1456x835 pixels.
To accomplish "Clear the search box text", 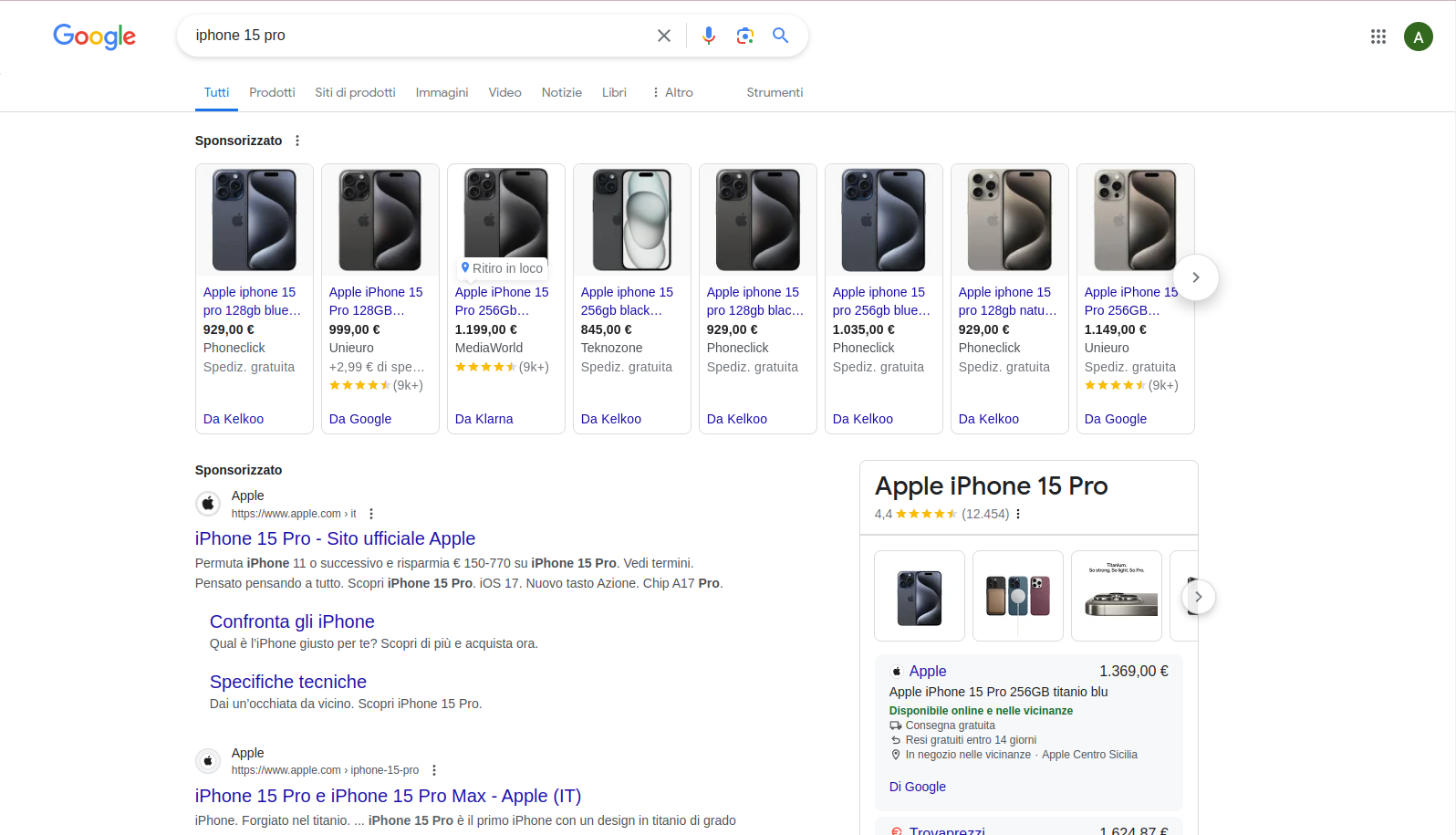I will pyautogui.click(x=664, y=36).
